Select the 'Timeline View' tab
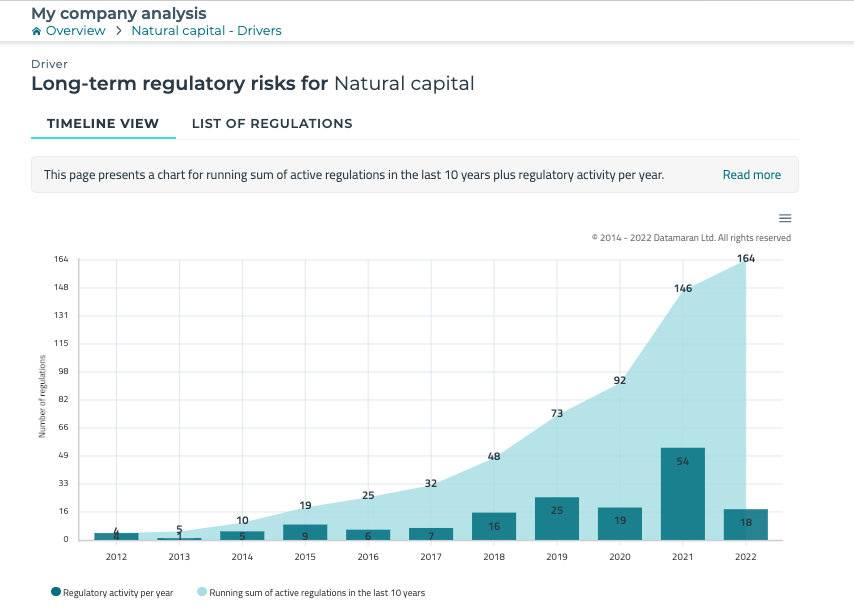This screenshot has height=610, width=854. click(103, 123)
